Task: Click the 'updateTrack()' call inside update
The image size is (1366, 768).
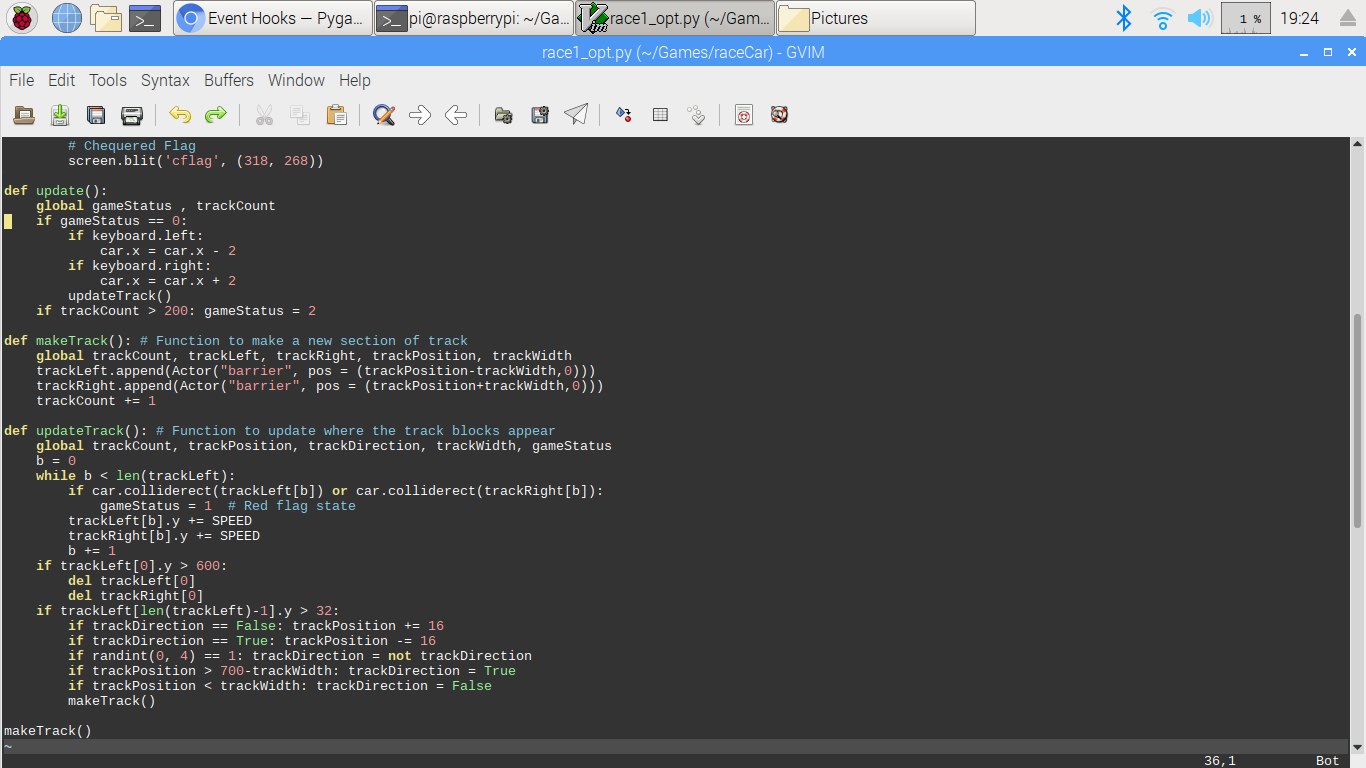Action: (x=120, y=296)
